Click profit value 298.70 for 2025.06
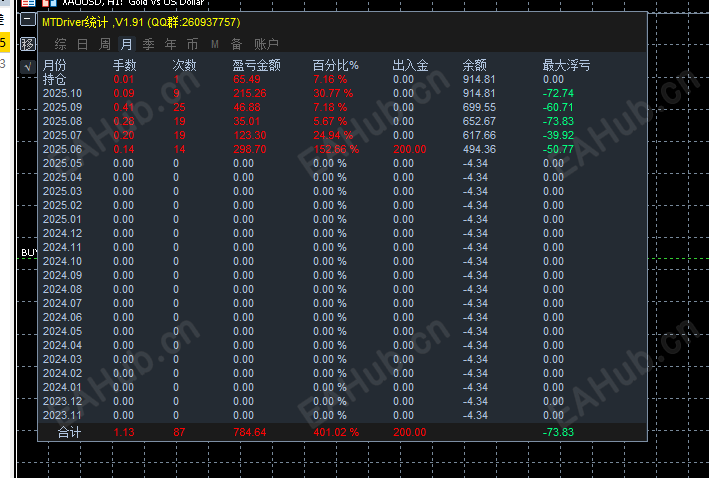This screenshot has height=478, width=709. pos(250,150)
